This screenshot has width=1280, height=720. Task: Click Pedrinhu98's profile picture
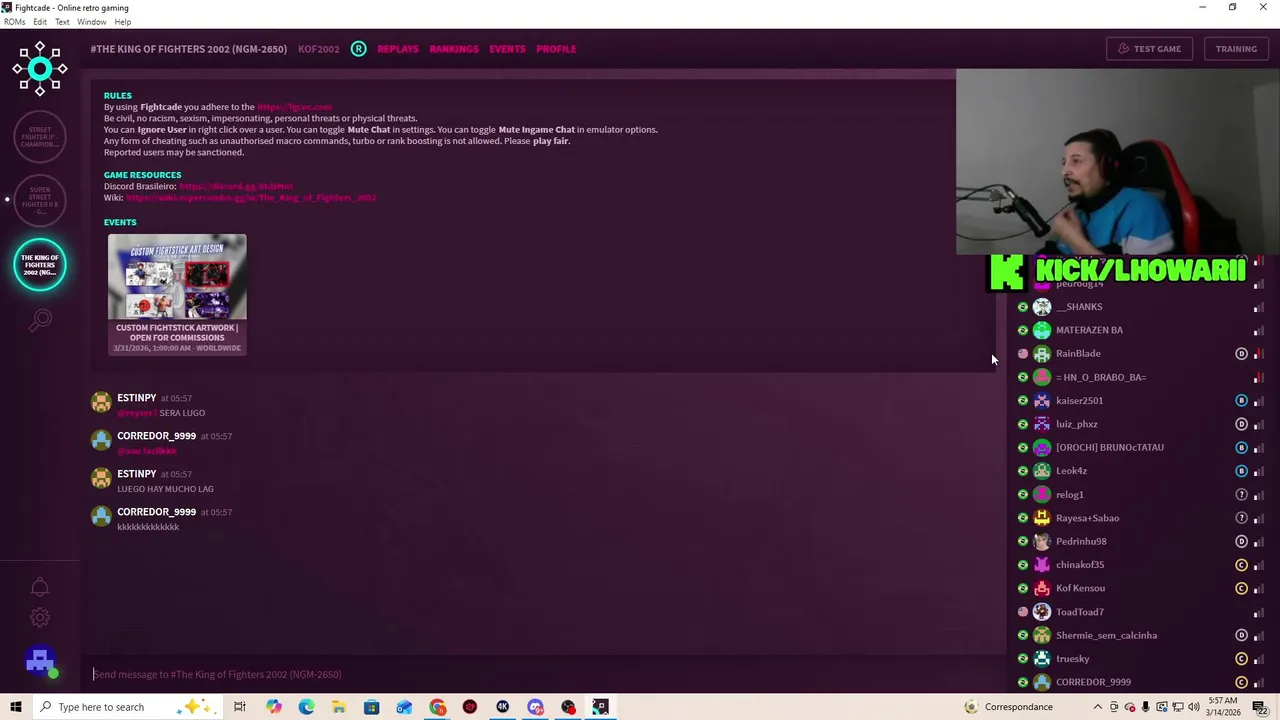click(x=1042, y=541)
